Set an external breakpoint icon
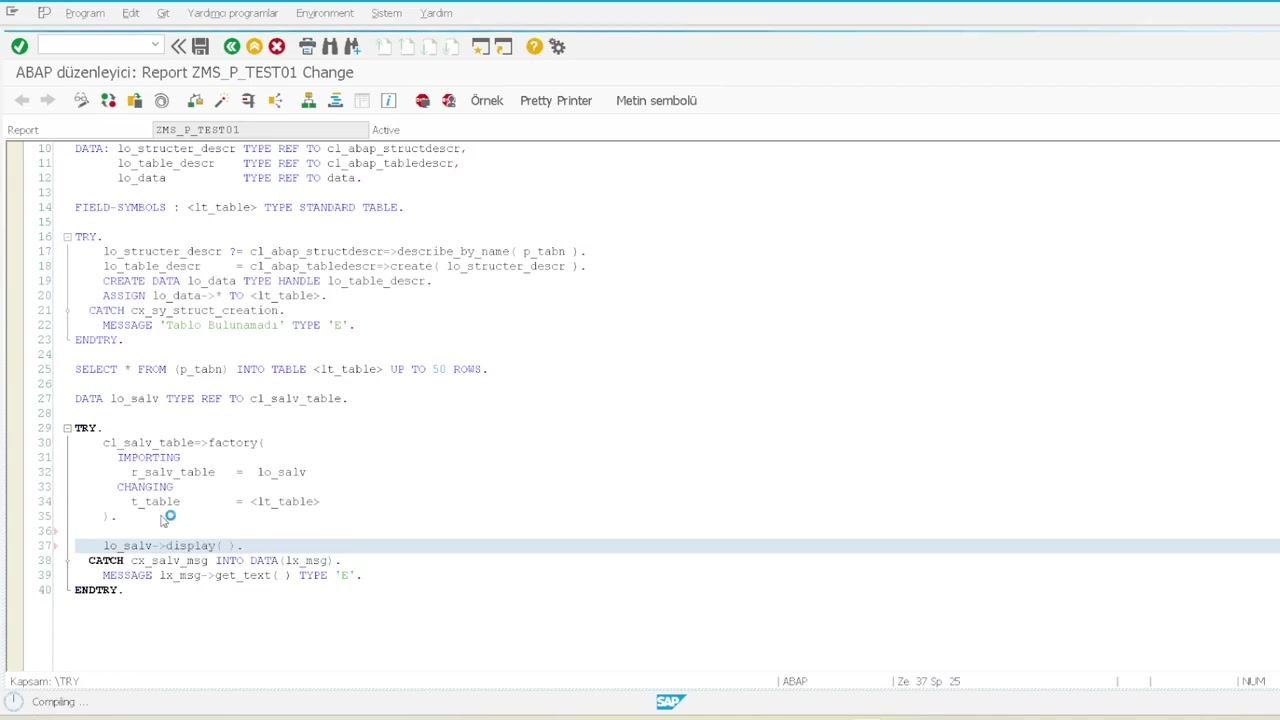 tap(449, 100)
